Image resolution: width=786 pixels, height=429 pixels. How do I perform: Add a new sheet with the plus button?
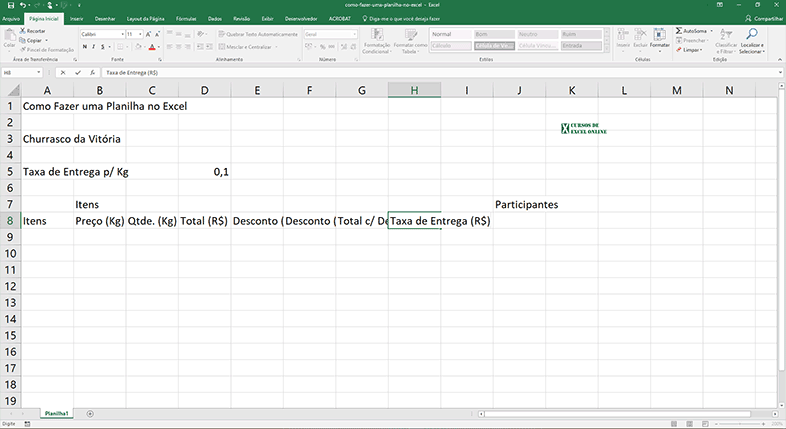coord(90,414)
